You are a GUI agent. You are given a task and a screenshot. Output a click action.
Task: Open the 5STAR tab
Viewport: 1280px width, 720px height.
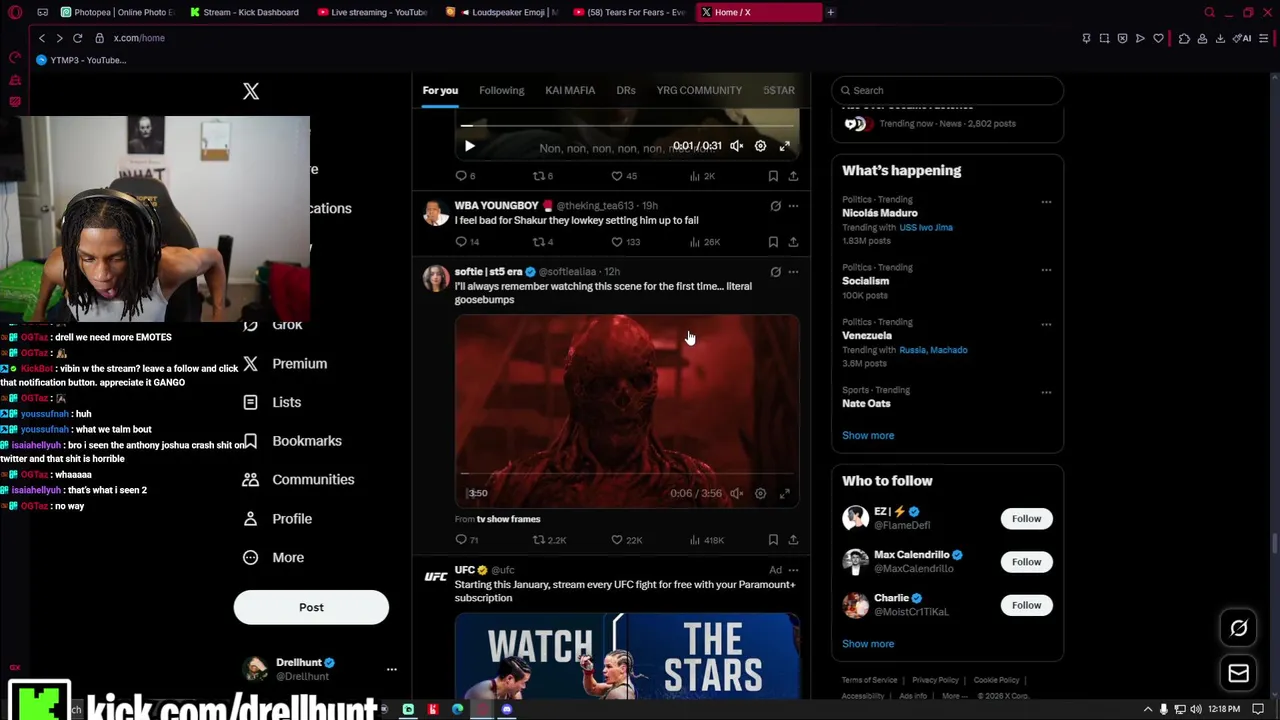click(779, 90)
